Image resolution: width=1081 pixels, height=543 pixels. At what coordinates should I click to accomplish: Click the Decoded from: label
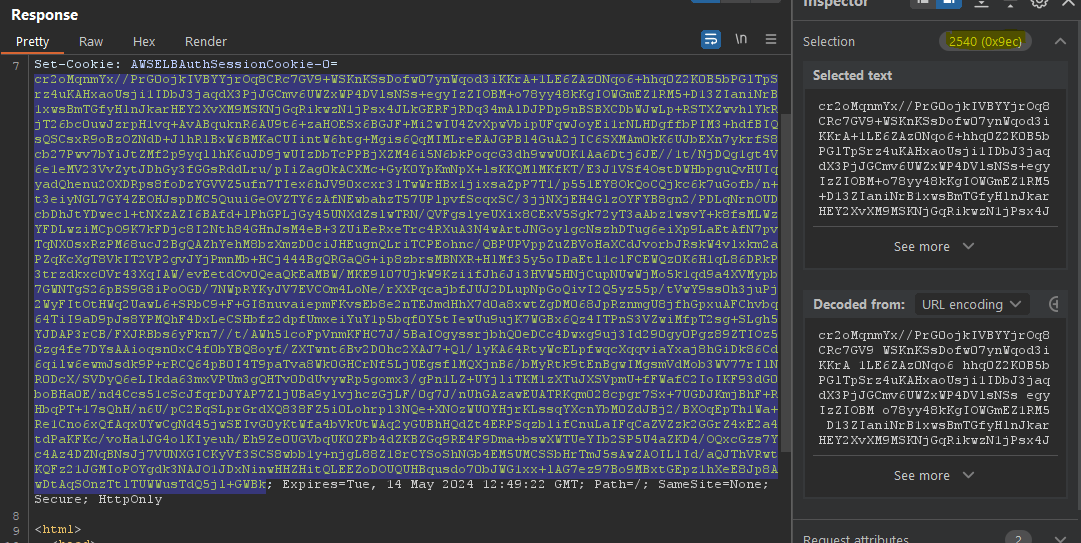pyautogui.click(x=858, y=304)
